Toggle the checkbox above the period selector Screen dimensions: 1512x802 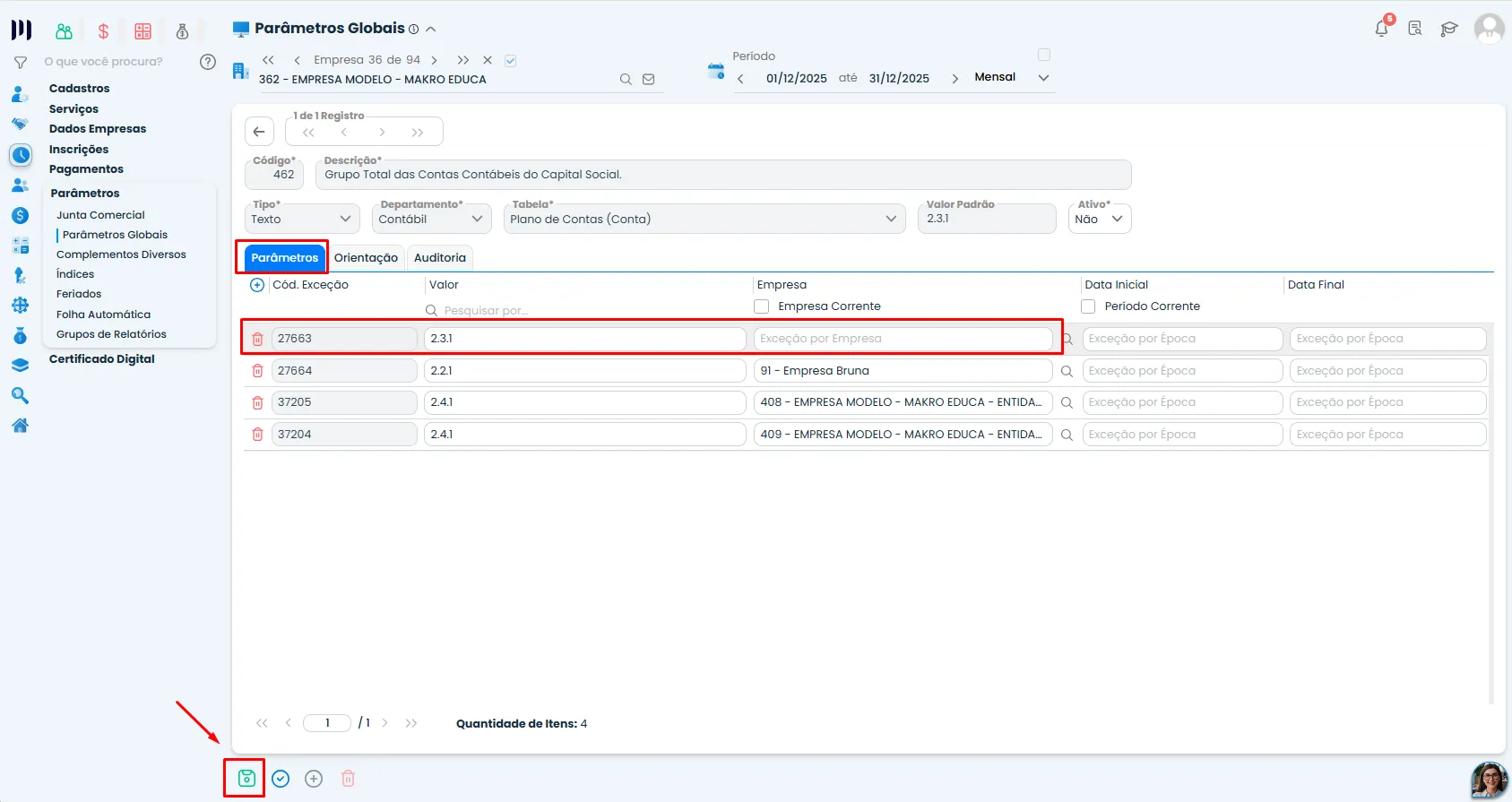tap(1044, 55)
